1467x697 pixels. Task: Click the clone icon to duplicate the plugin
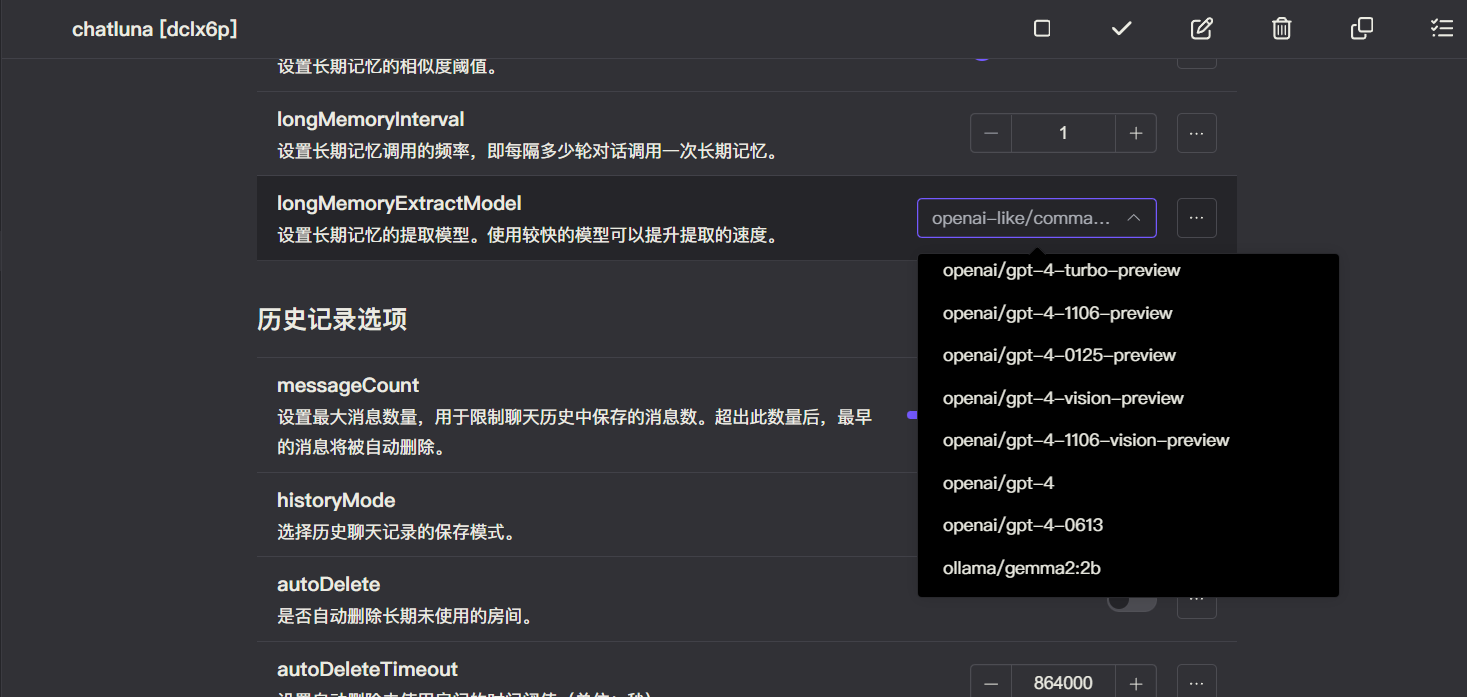1361,29
